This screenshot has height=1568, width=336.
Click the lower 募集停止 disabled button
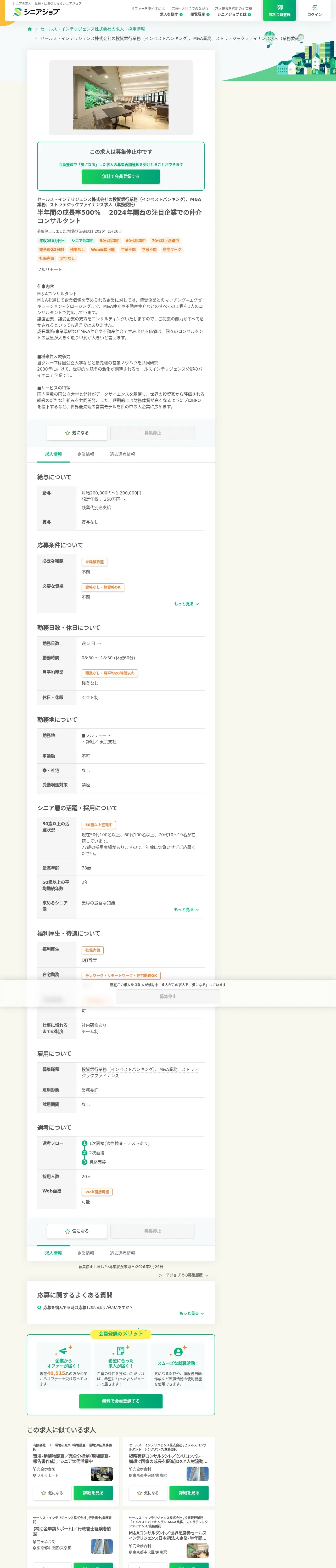[x=153, y=1231]
